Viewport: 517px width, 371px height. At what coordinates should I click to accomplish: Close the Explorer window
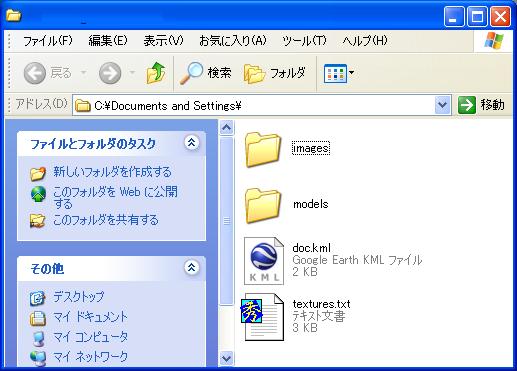point(500,17)
